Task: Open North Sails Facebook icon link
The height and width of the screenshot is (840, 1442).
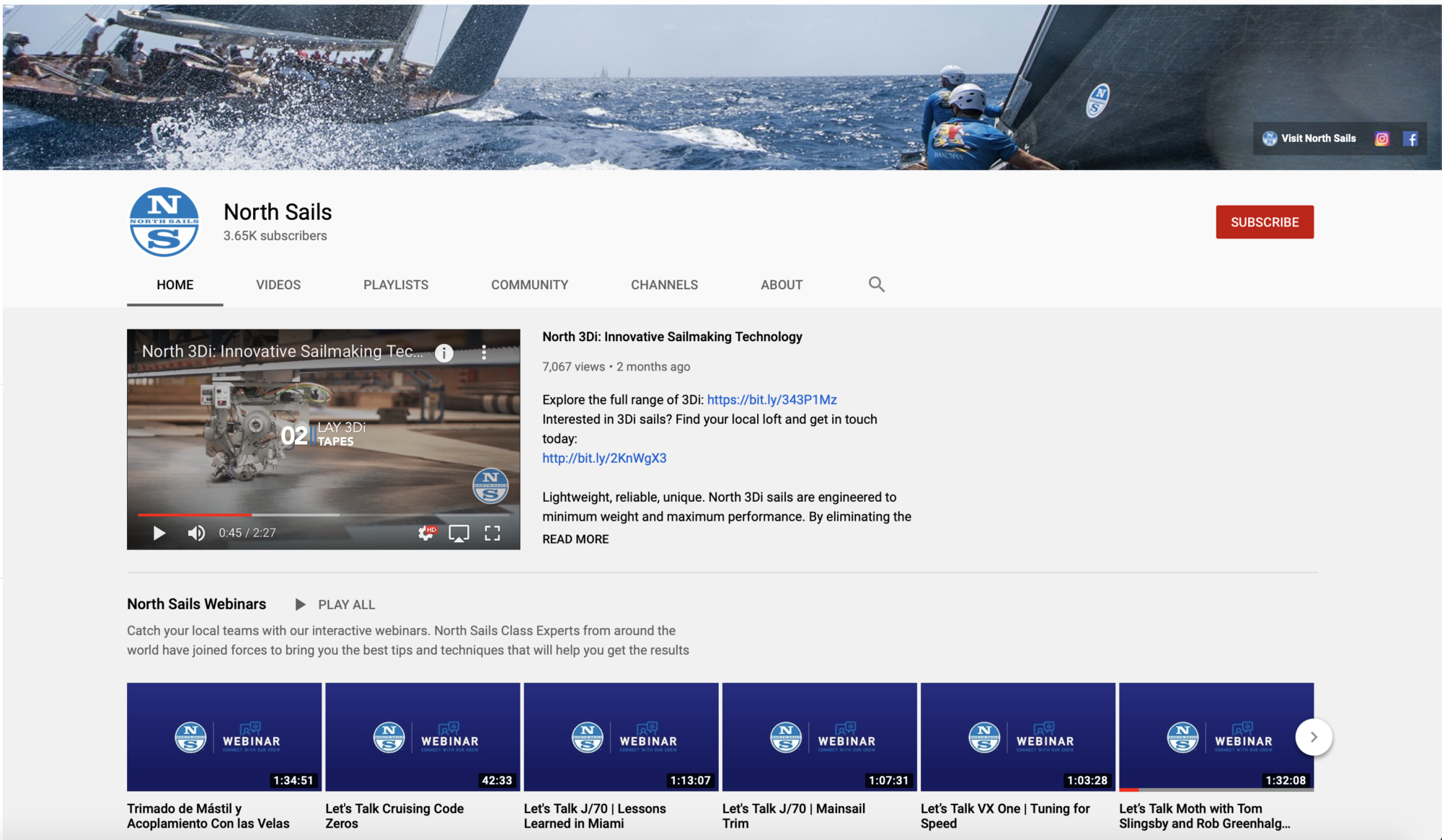Action: [x=1410, y=138]
